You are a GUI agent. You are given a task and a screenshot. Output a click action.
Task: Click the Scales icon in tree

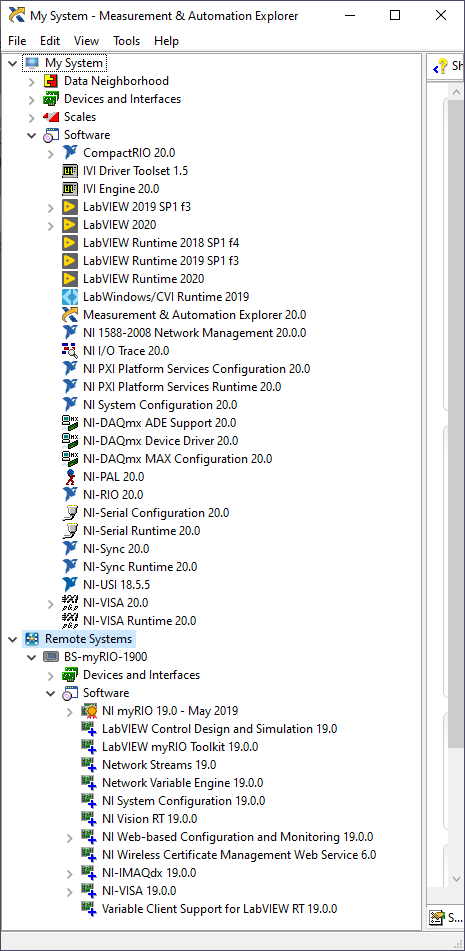(52, 116)
